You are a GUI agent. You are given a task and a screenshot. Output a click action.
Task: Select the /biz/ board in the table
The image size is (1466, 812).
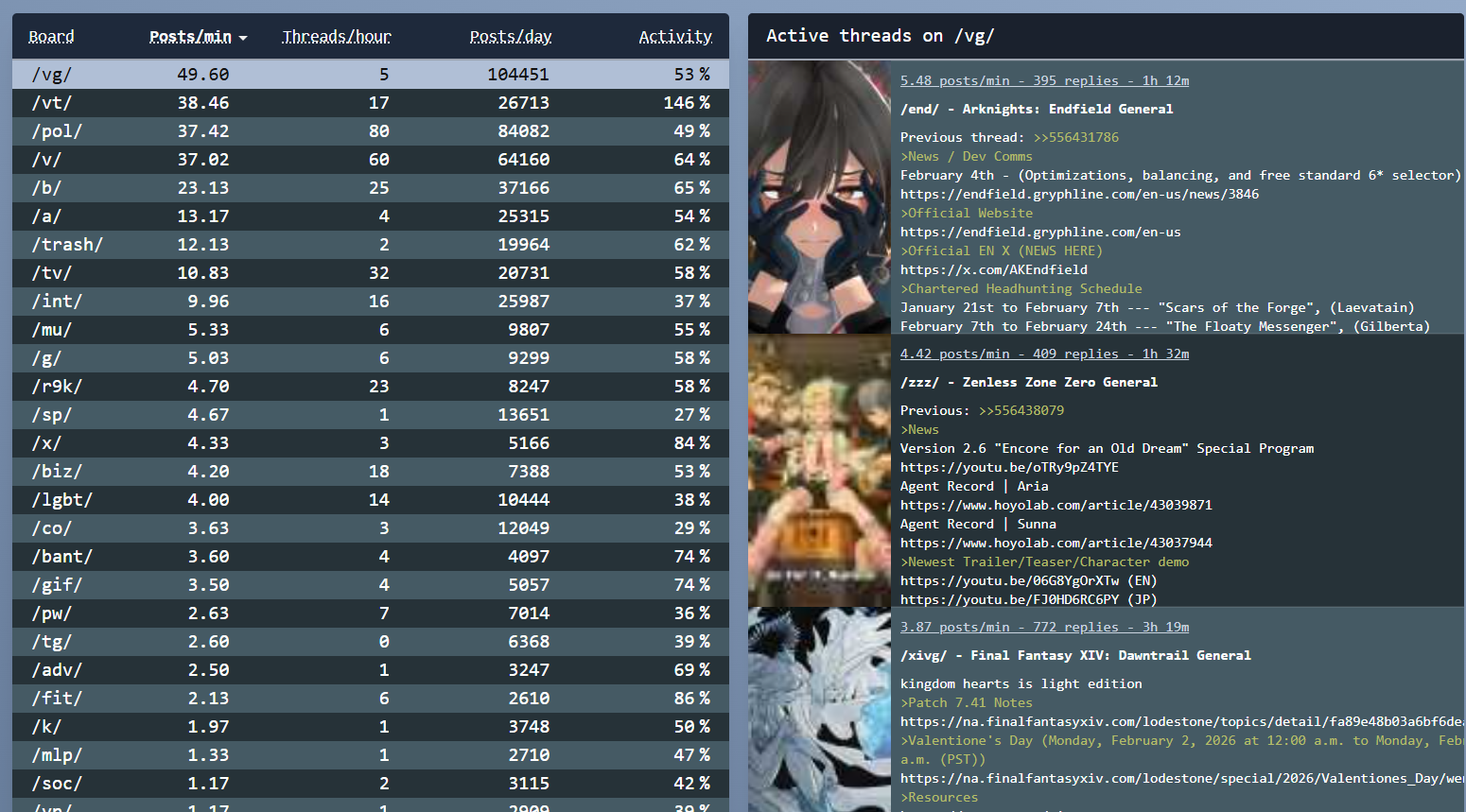click(x=371, y=471)
